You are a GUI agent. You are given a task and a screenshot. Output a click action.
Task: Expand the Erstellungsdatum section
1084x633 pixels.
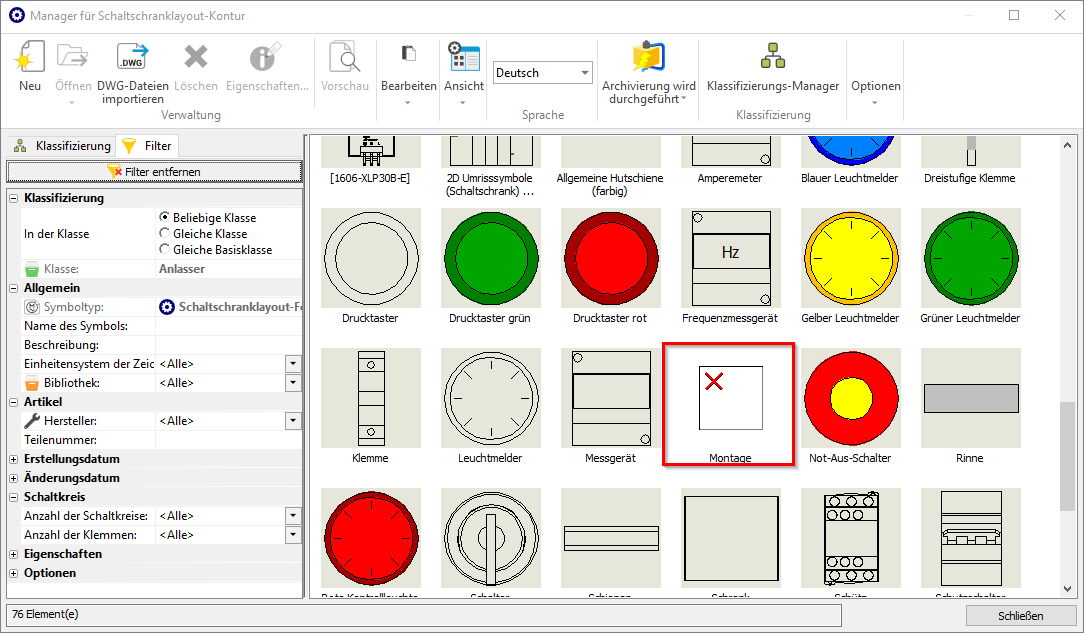point(14,459)
